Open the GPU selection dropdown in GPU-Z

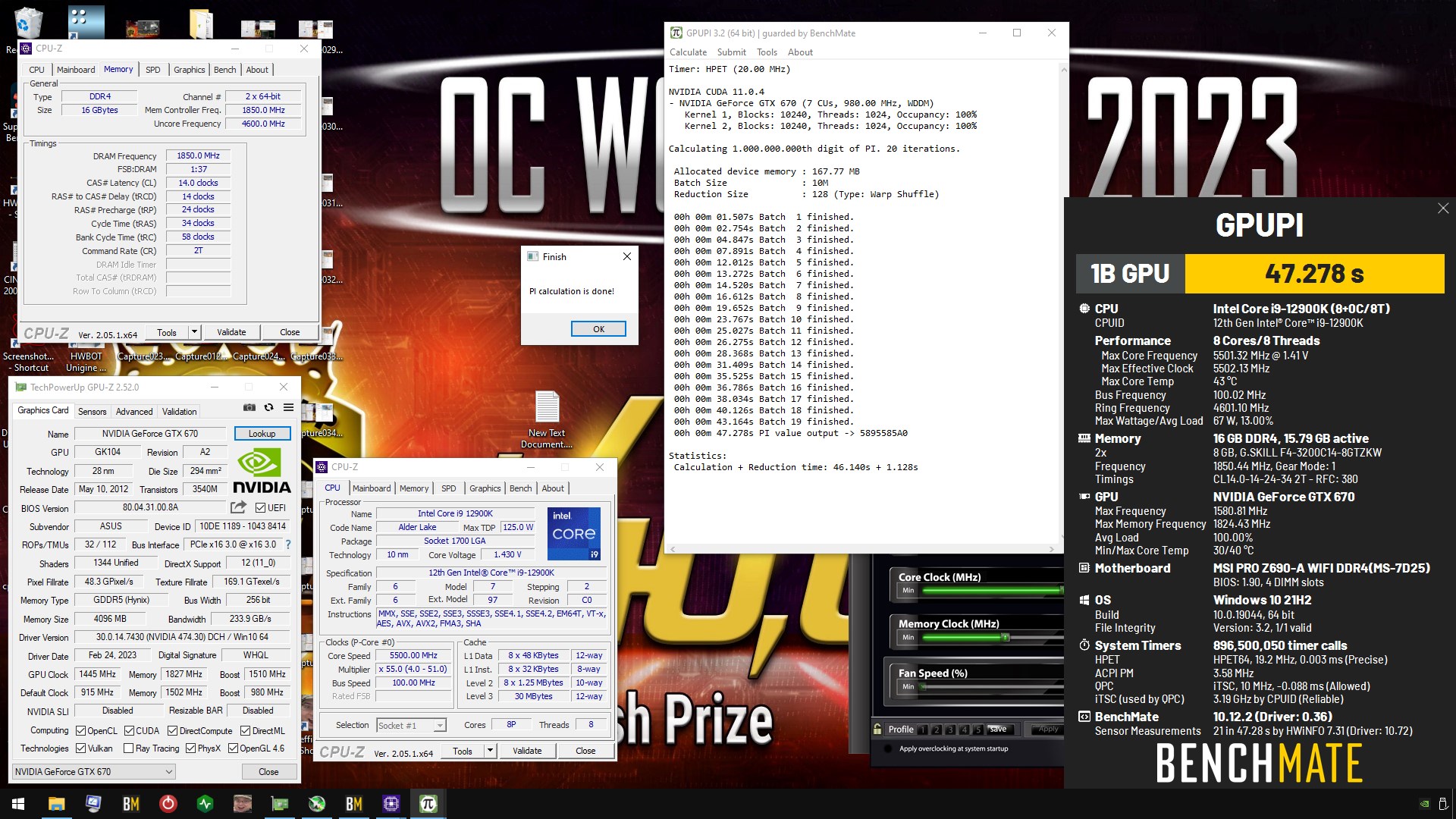94,772
